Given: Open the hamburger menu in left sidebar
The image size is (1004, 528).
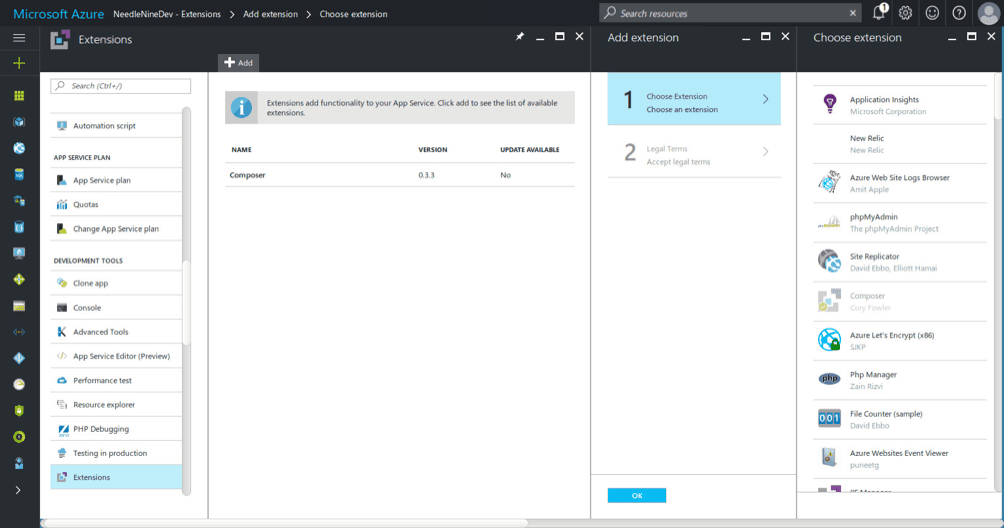Looking at the screenshot, I should [19, 38].
